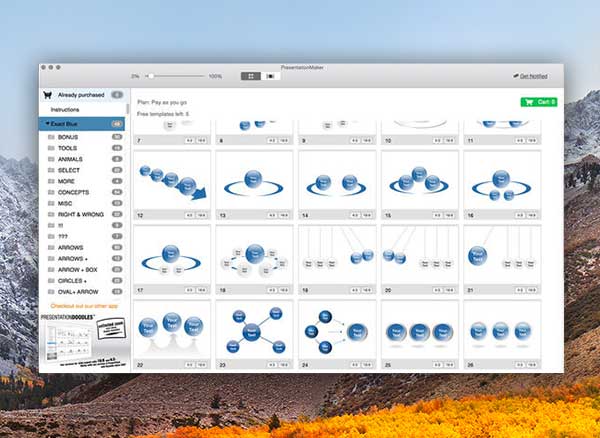Choose 16:9 format for template 12
600x438 pixels.
click(201, 215)
